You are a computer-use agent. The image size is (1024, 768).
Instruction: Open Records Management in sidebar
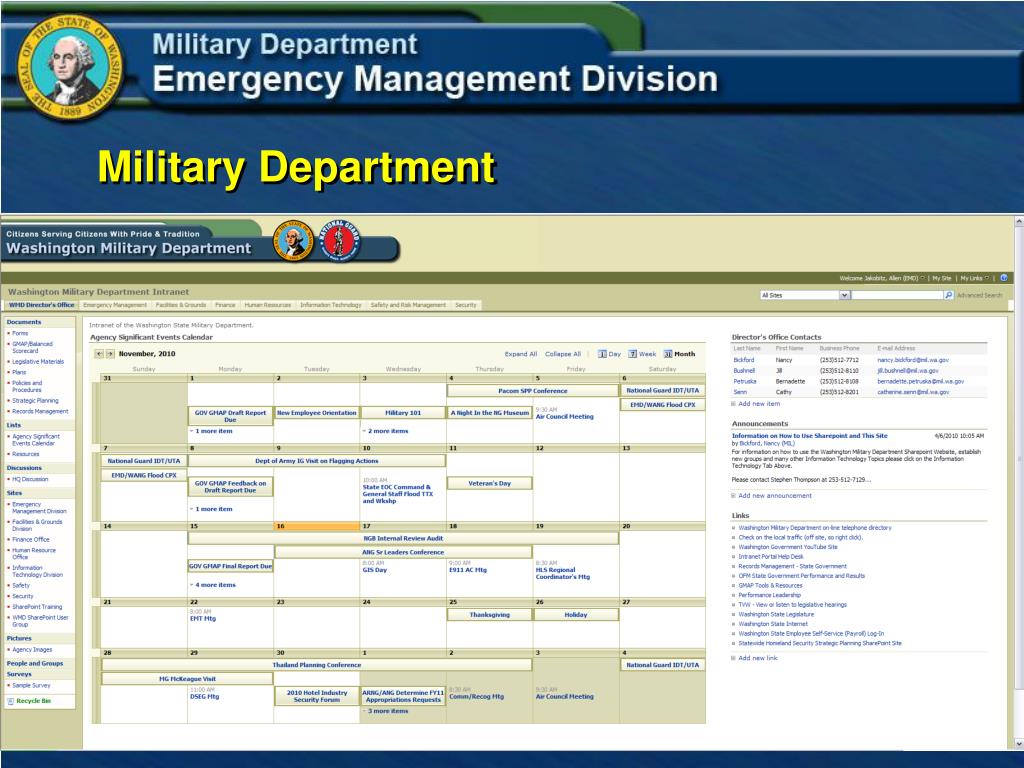pos(40,411)
